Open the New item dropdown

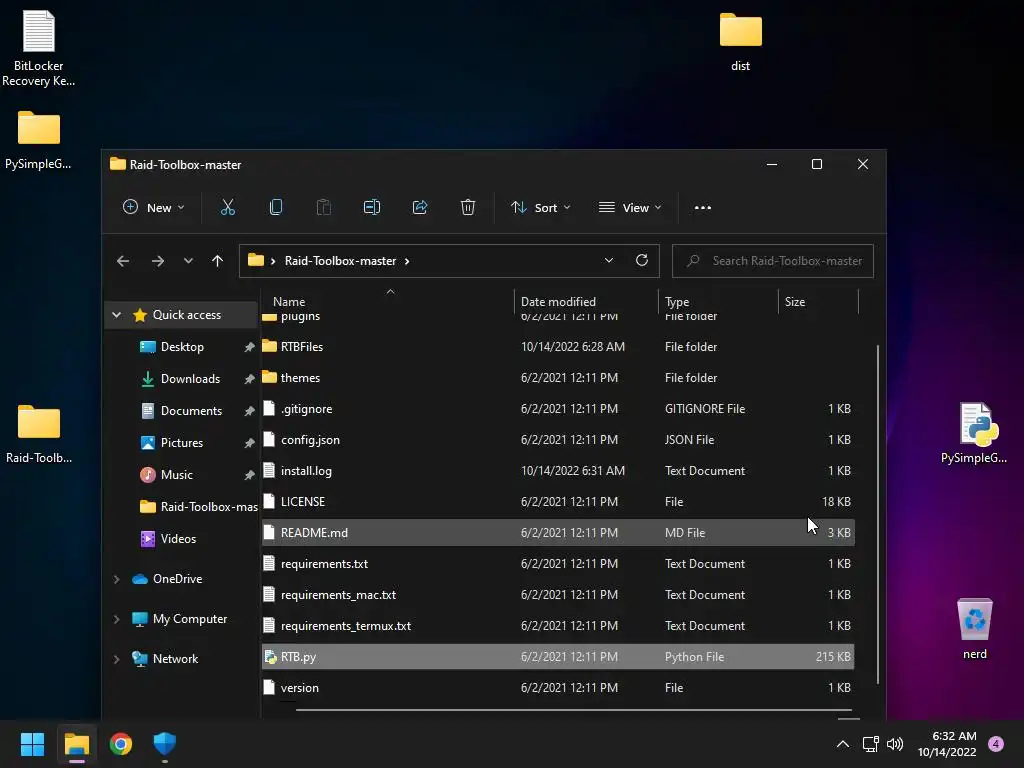click(153, 208)
